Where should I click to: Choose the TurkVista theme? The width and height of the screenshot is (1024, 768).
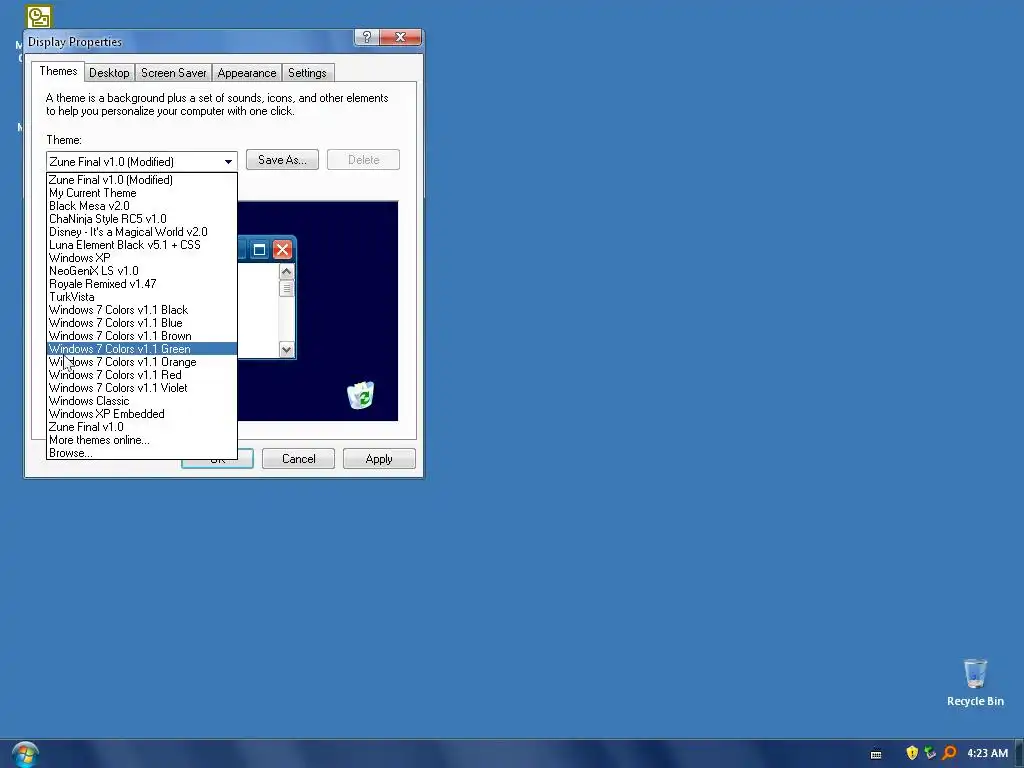pos(142,296)
